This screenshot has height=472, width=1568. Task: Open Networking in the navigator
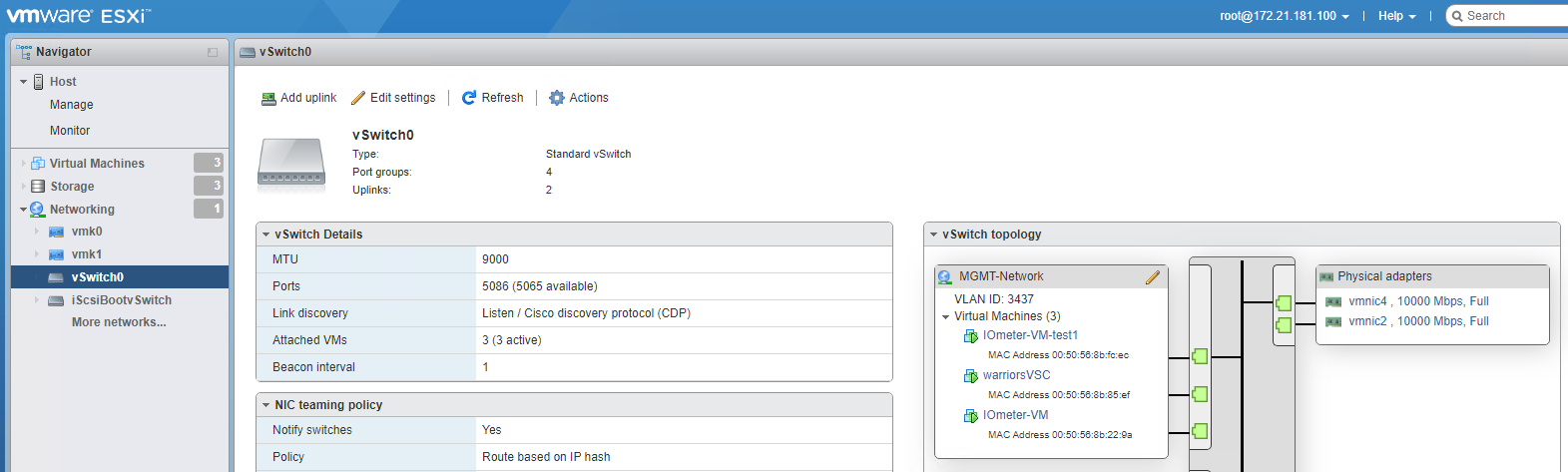point(82,210)
